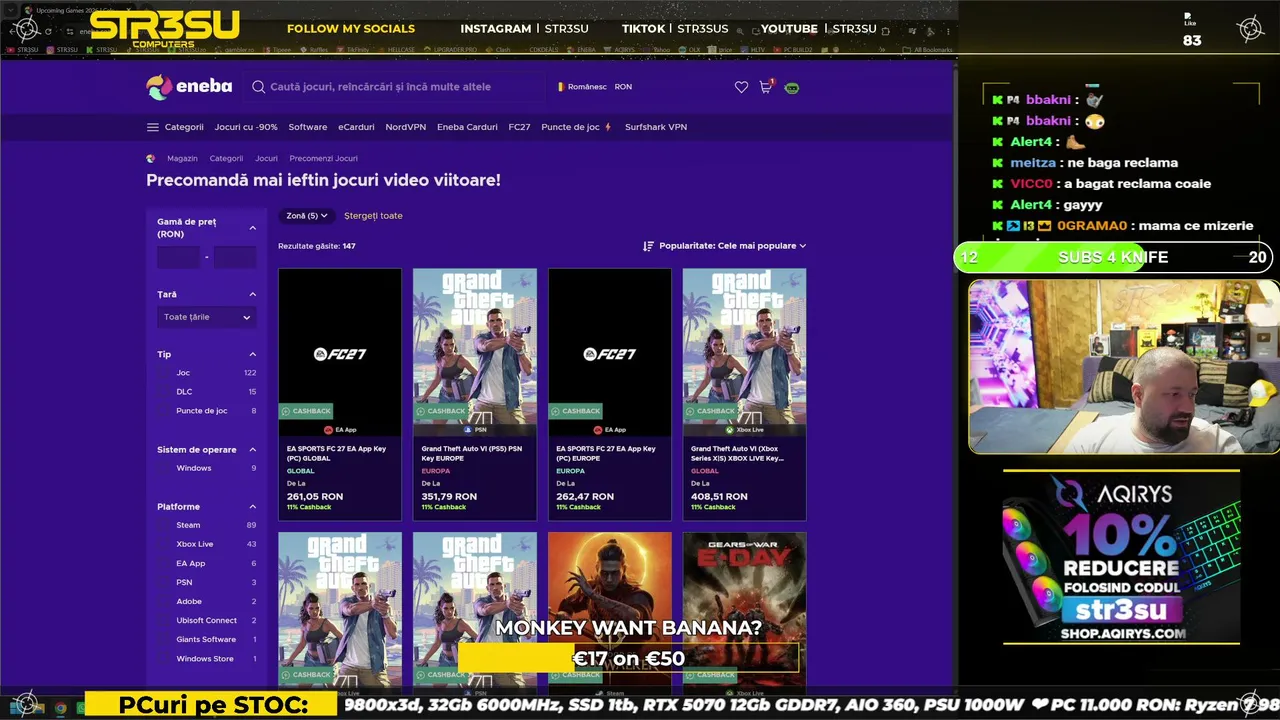Click the Romanian flag icon
The width and height of the screenshot is (1280, 720).
[x=561, y=87]
